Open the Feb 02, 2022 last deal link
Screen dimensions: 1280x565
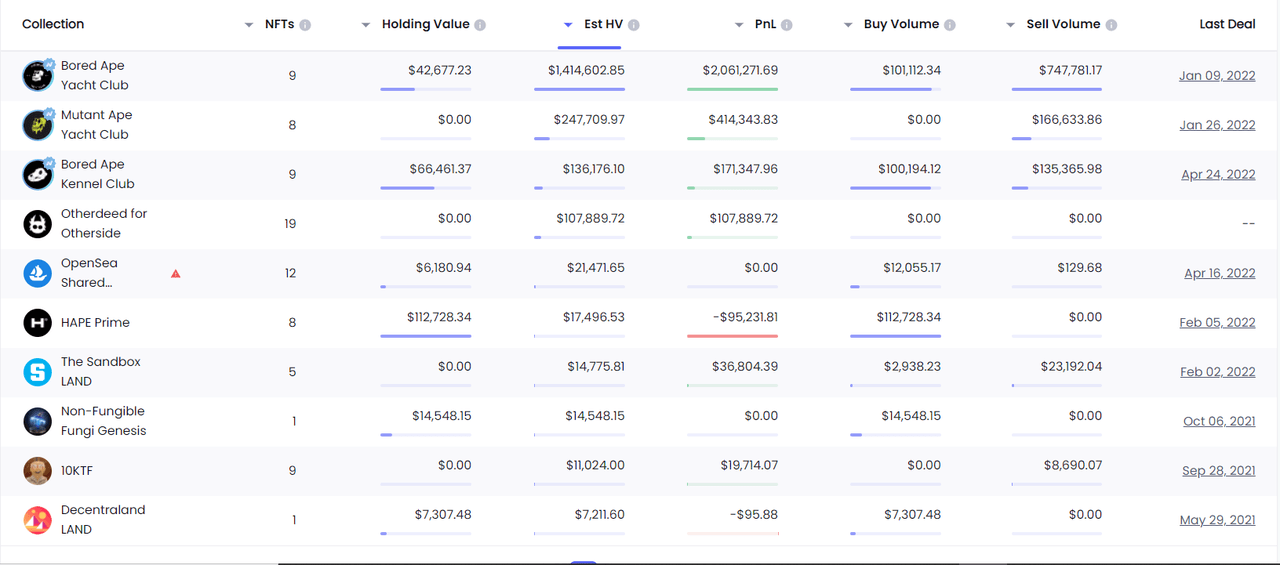[1217, 372]
